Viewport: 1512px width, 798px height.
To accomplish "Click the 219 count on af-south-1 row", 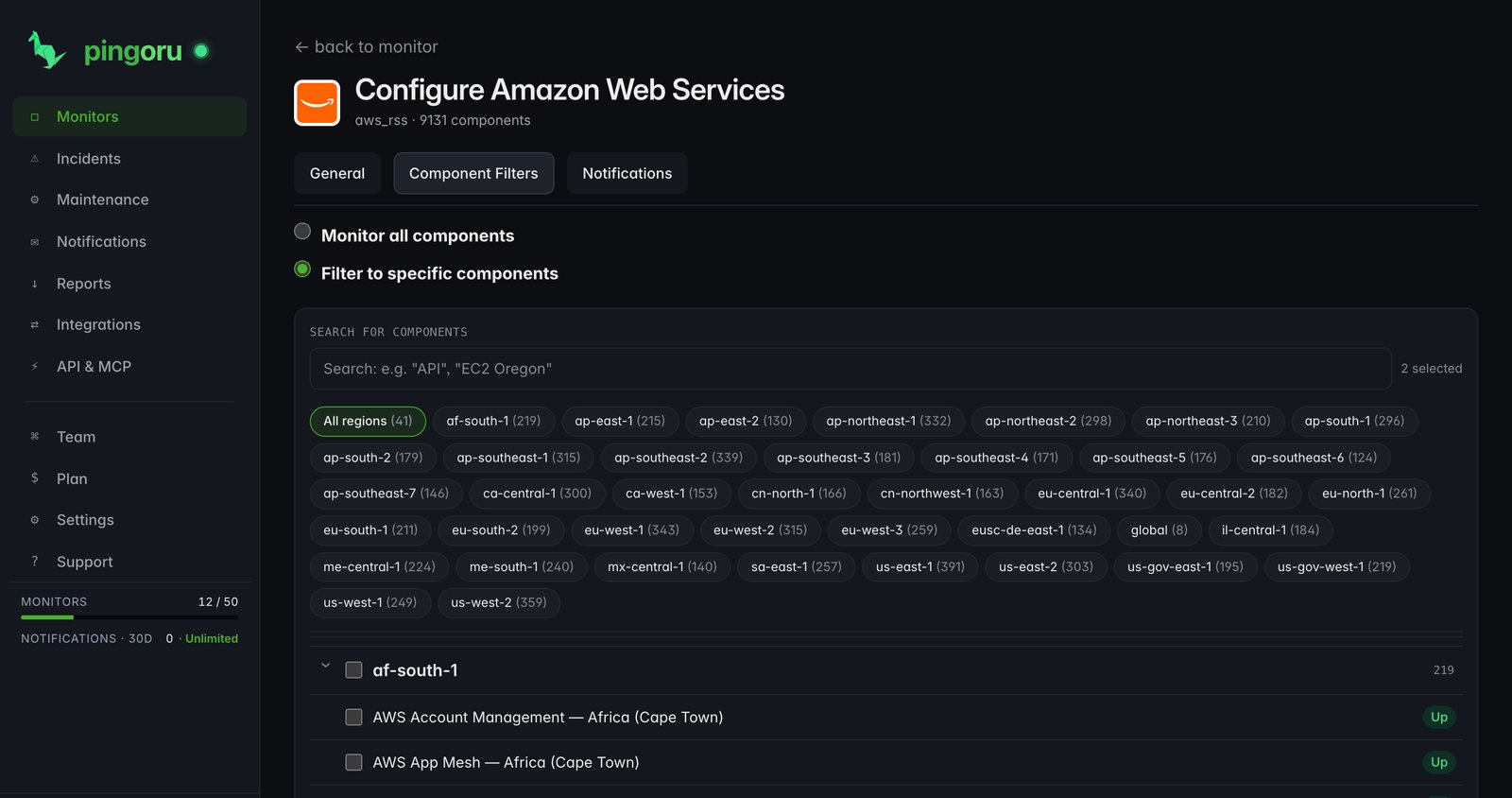I will click(1444, 670).
